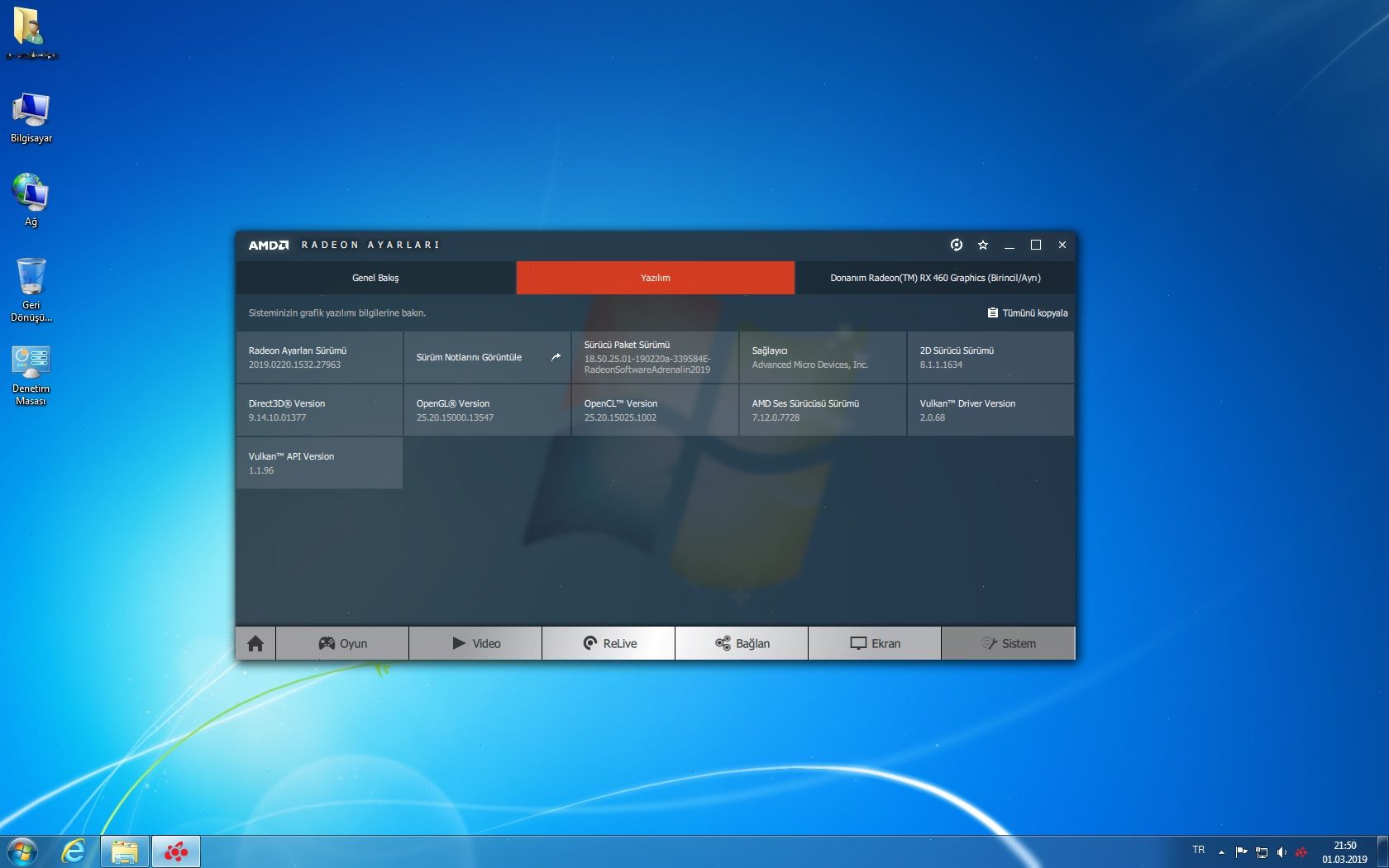Open the Bilgisayar desktop icon
The image size is (1389, 868).
coord(31,118)
